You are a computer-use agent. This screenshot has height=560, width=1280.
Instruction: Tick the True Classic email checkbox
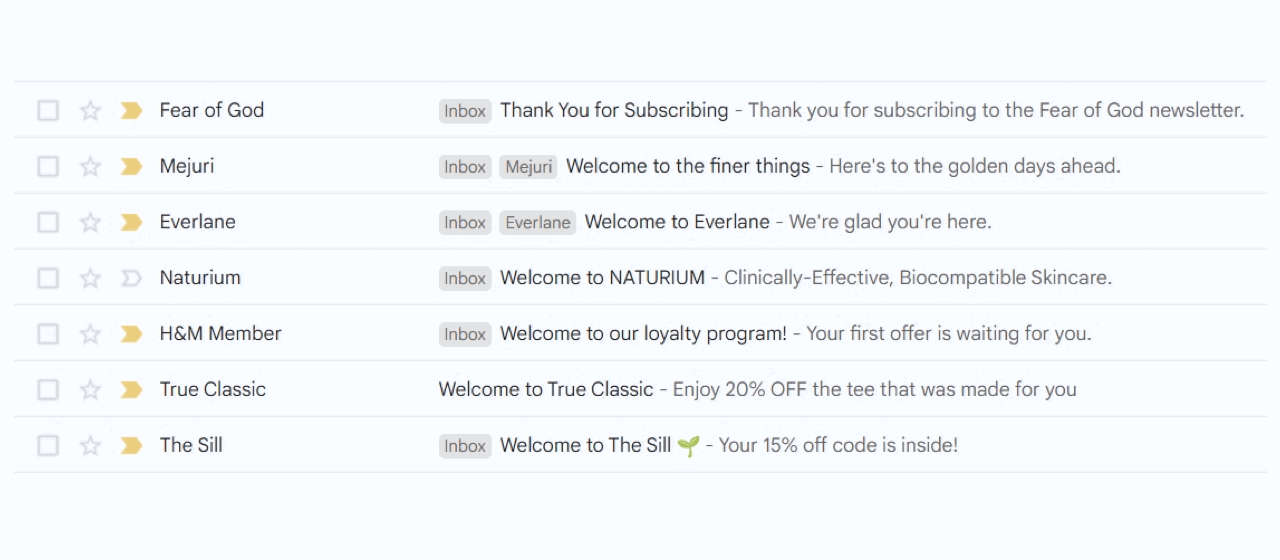coord(48,390)
